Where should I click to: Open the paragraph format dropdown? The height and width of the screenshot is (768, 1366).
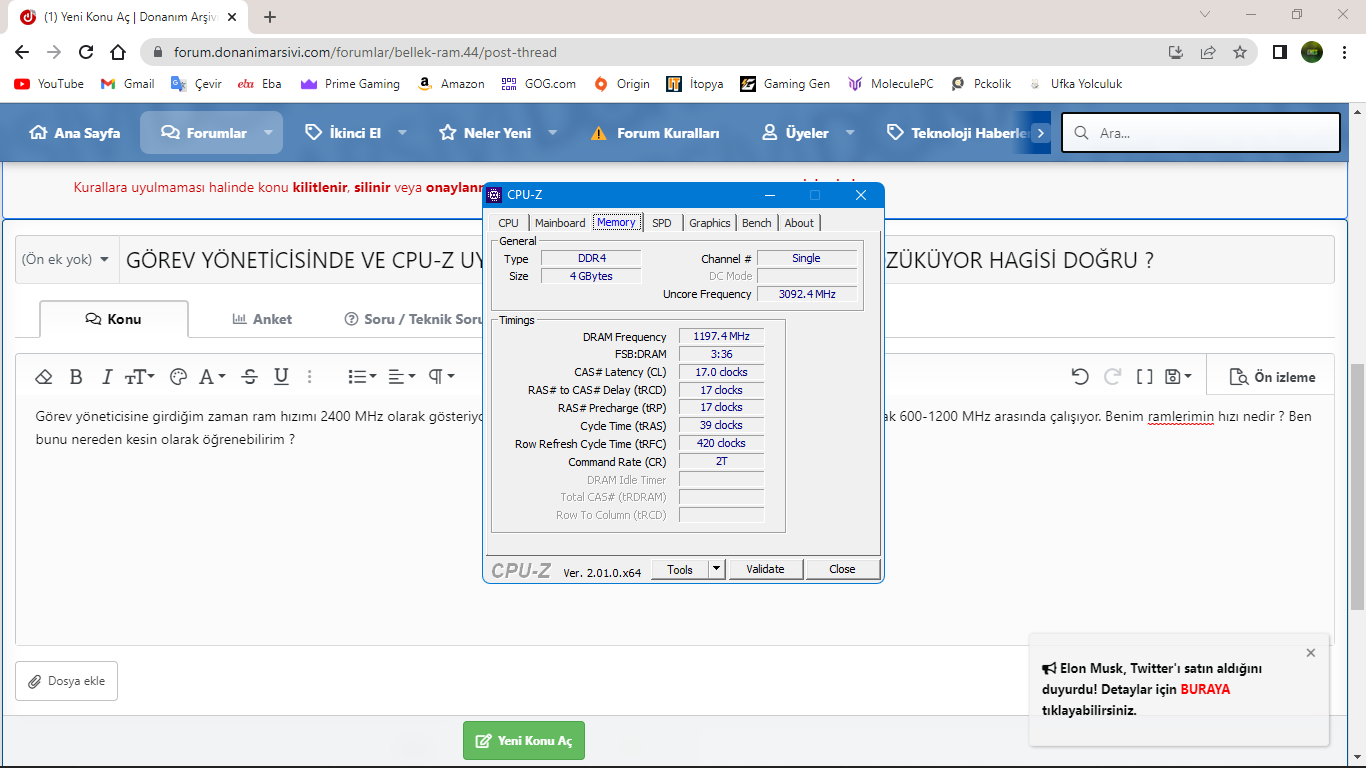[x=442, y=377]
